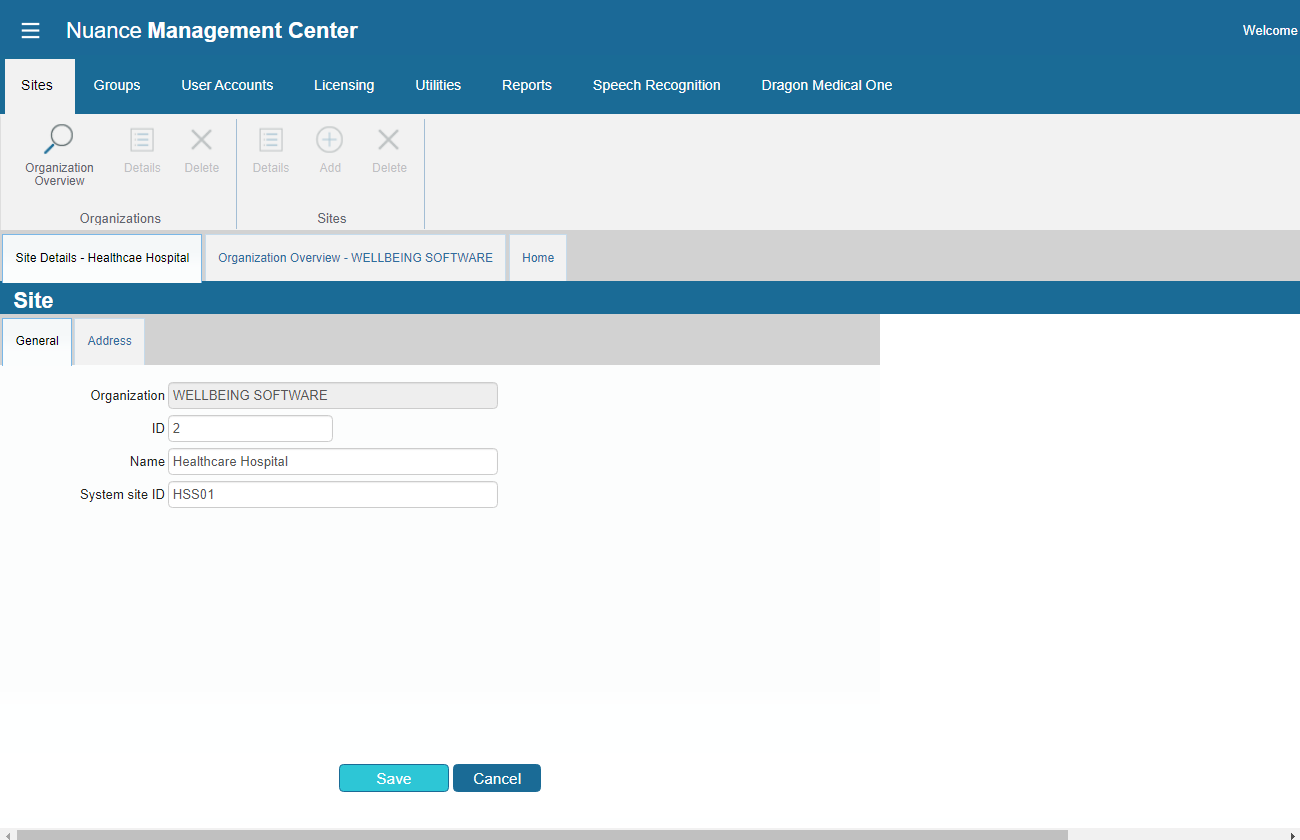Image resolution: width=1300 pixels, height=840 pixels.
Task: Select Organizations Delete icon
Action: pyautogui.click(x=202, y=140)
